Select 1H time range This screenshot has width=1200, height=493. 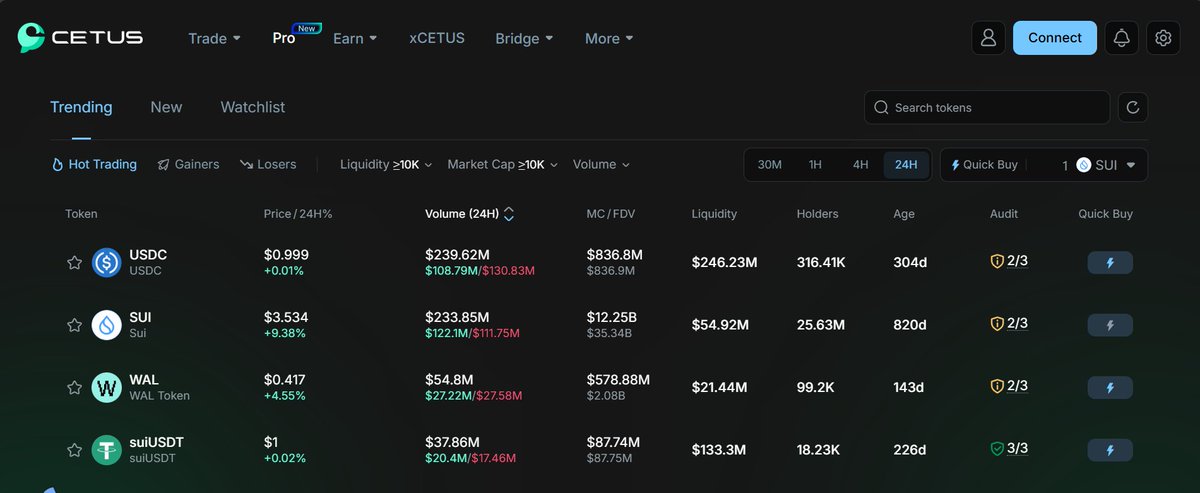pyautogui.click(x=815, y=165)
